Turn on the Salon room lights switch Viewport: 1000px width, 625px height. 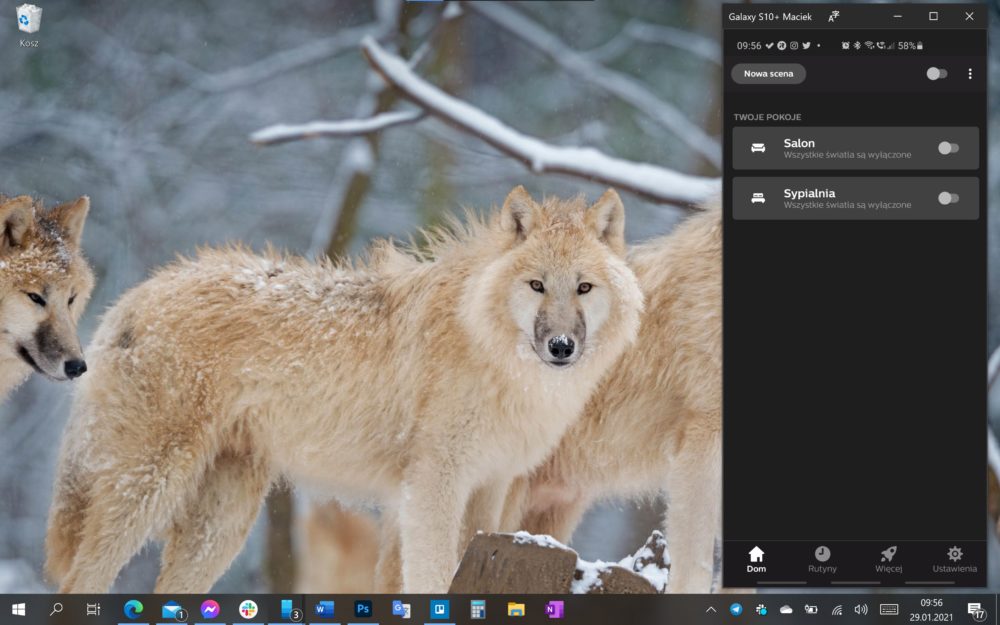pos(948,148)
